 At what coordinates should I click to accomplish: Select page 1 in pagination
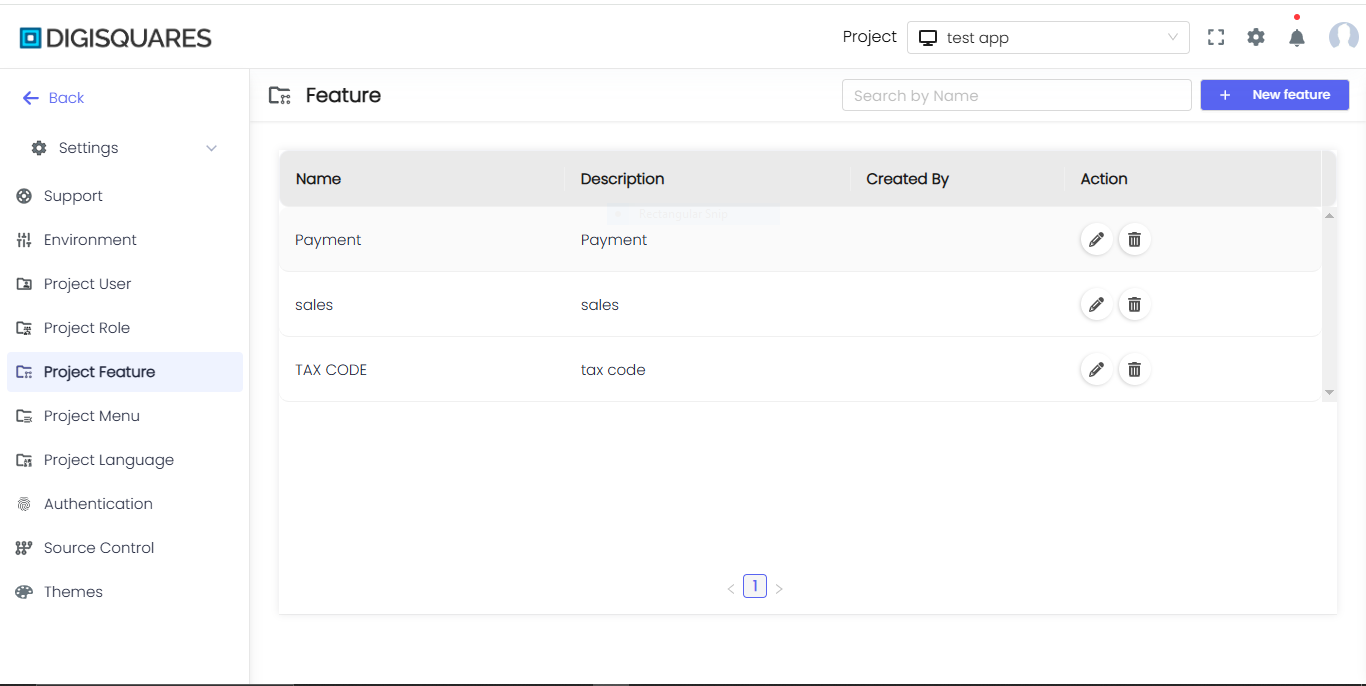[755, 587]
